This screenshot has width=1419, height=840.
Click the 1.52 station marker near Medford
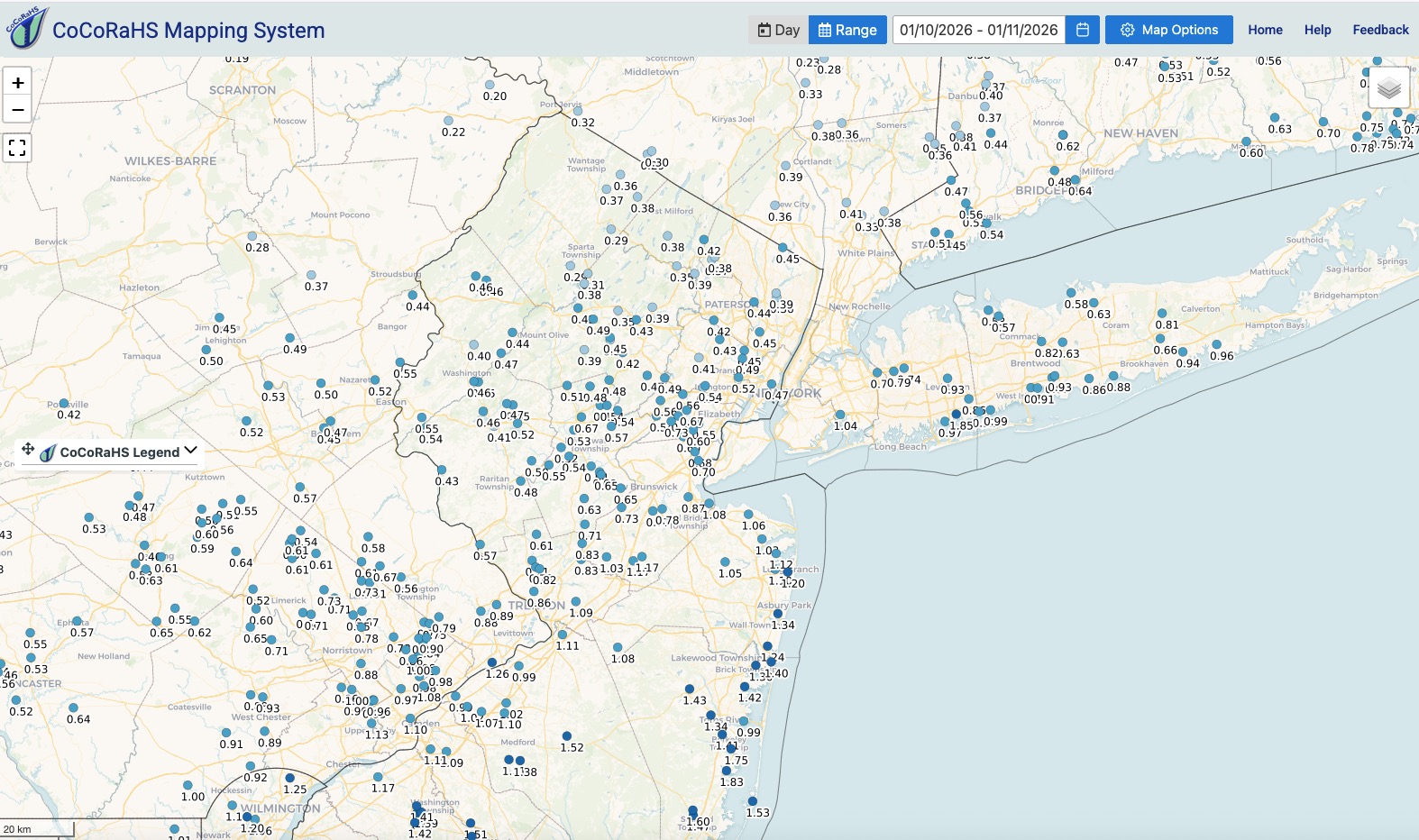point(566,736)
